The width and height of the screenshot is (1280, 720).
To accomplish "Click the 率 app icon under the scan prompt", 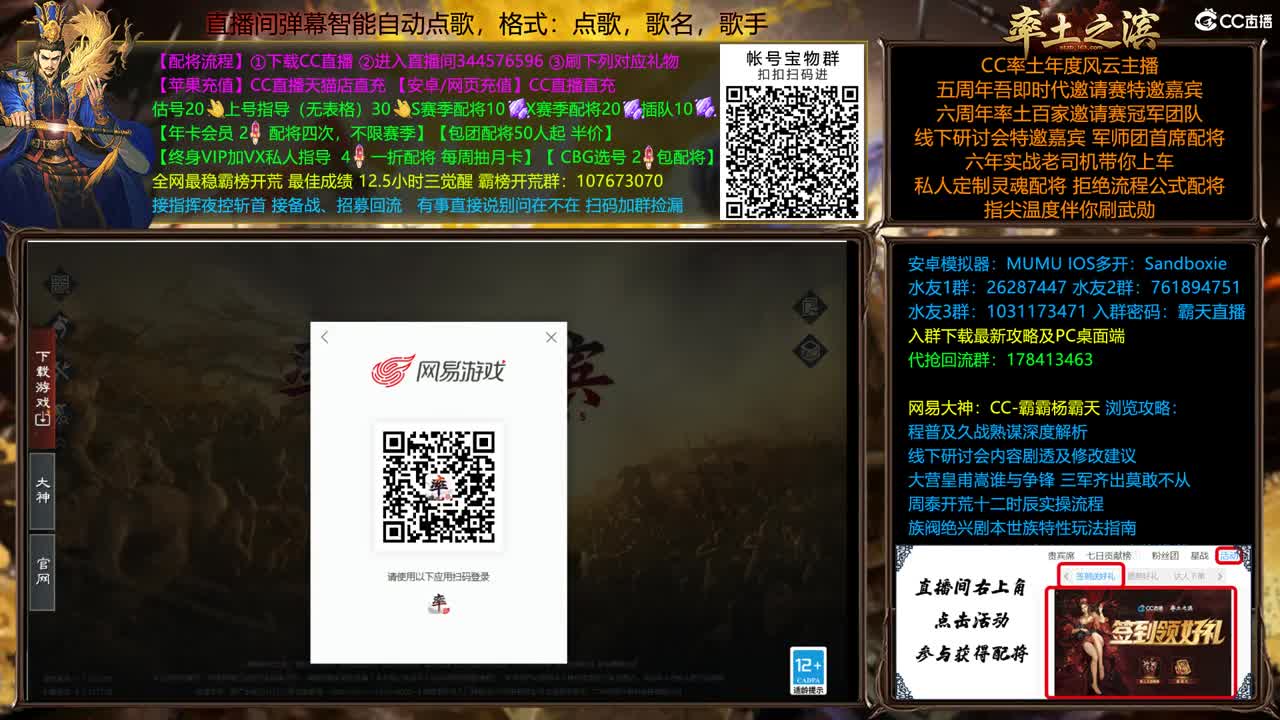I will point(439,603).
